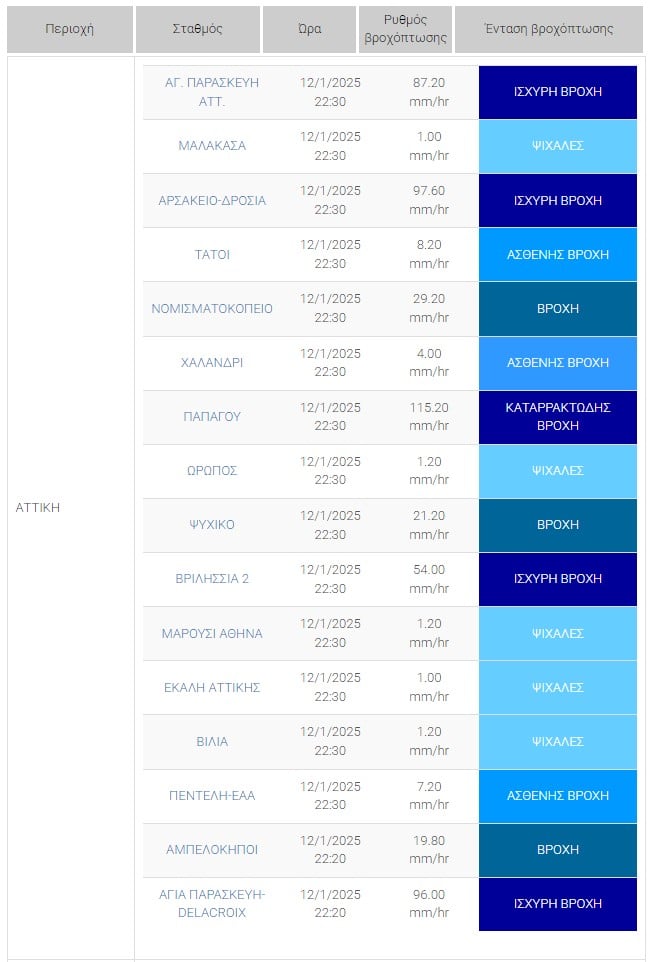Viewport: 649px width, 962px height.
Task: Click the Περιοχή column header
Action: coord(69,29)
